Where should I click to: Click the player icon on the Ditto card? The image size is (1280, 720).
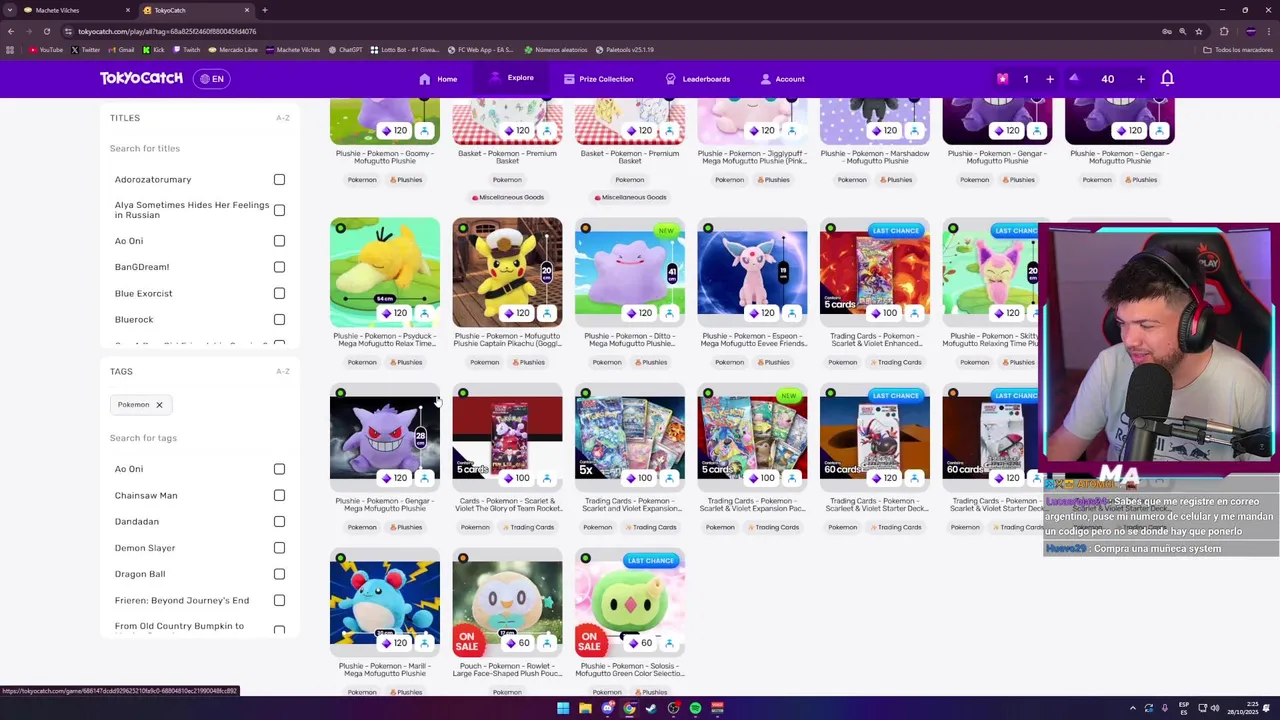[669, 313]
